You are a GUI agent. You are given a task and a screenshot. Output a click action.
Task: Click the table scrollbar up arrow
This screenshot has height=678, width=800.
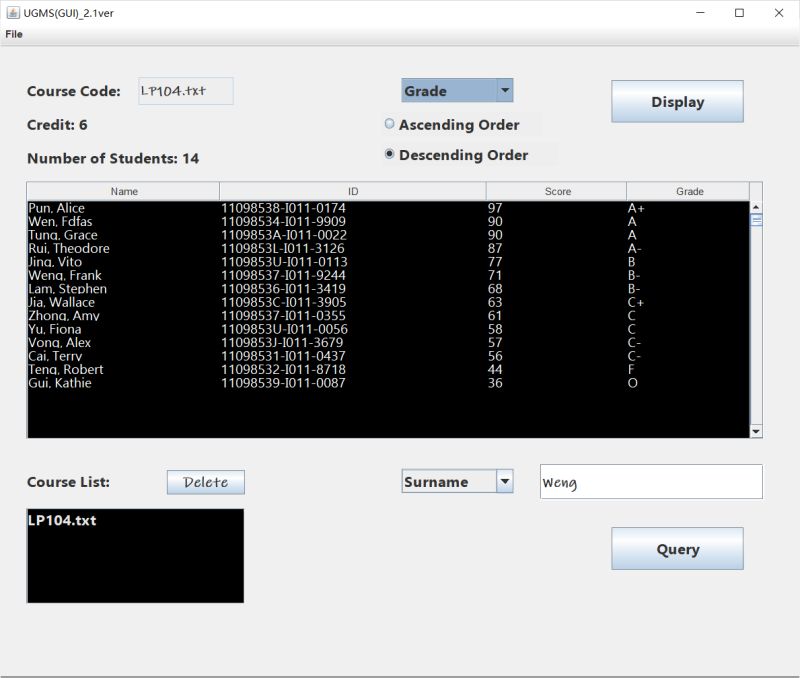(756, 207)
